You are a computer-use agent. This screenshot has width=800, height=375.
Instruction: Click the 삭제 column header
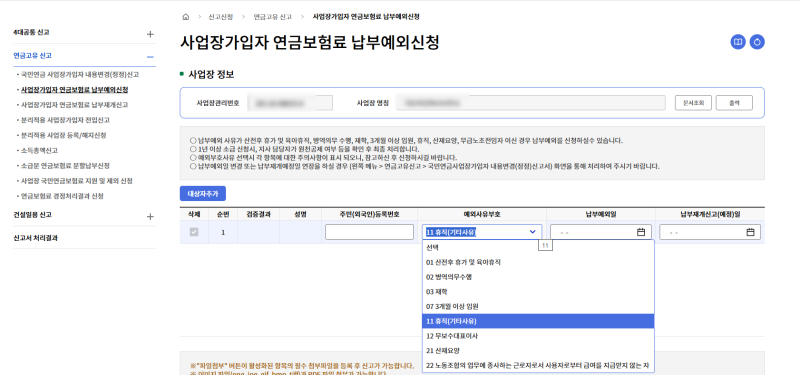194,214
